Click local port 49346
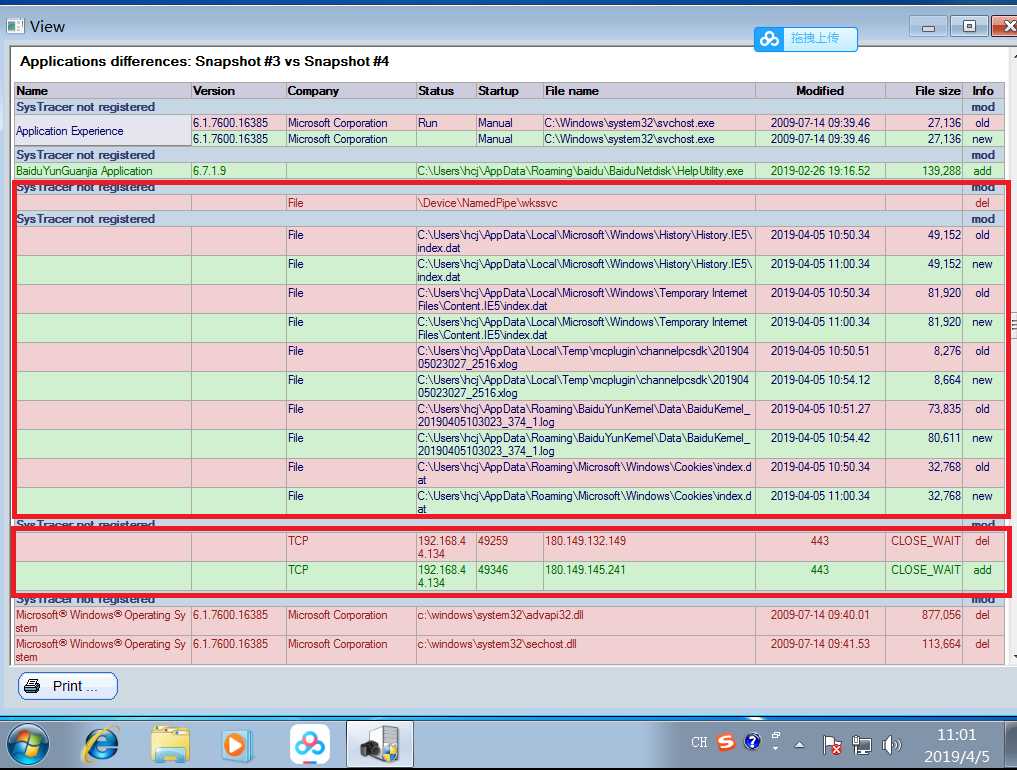Screen dimensions: 1017x770 click(x=493, y=570)
